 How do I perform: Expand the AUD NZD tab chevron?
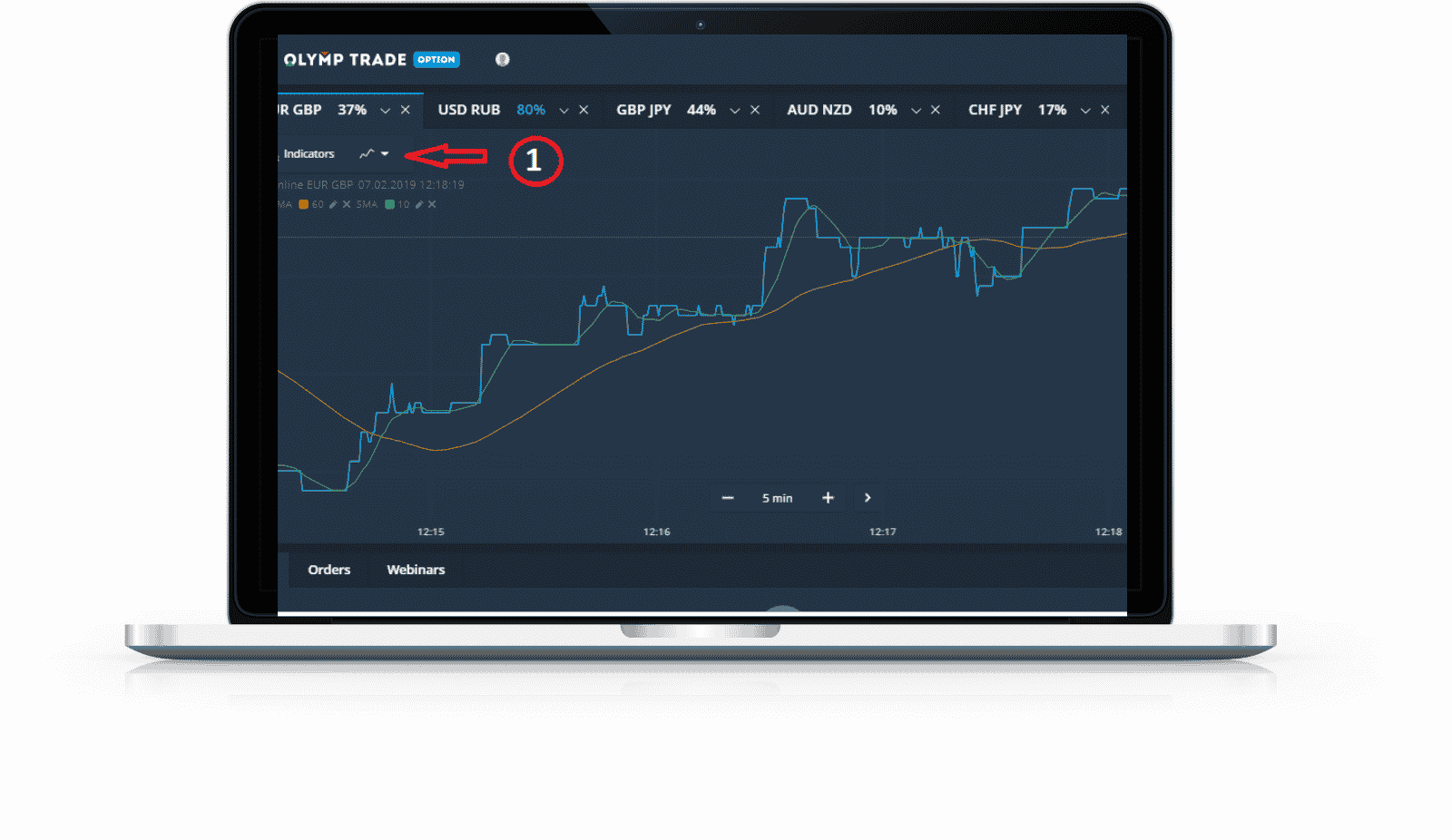click(916, 111)
